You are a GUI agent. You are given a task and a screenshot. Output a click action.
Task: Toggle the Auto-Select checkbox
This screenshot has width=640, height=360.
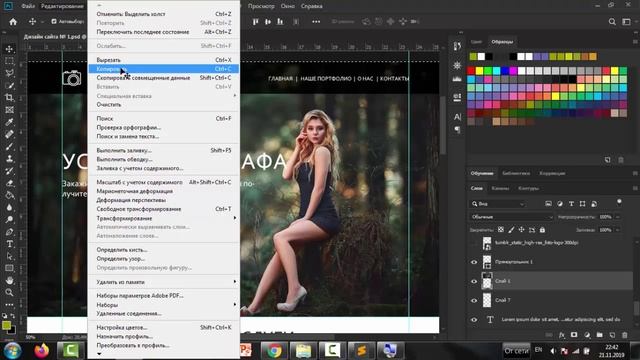coord(54,22)
